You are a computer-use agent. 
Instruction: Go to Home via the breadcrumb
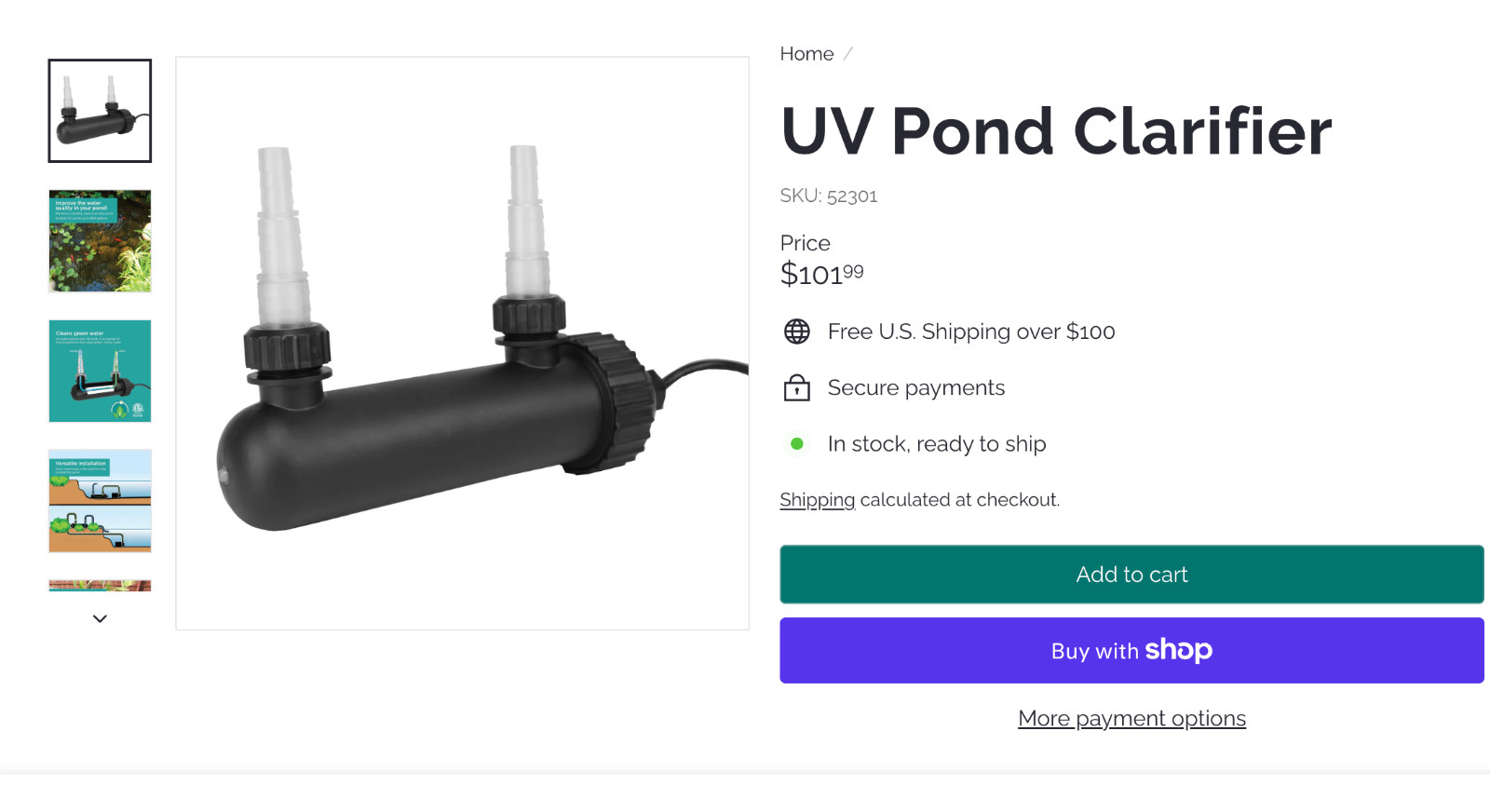806,54
